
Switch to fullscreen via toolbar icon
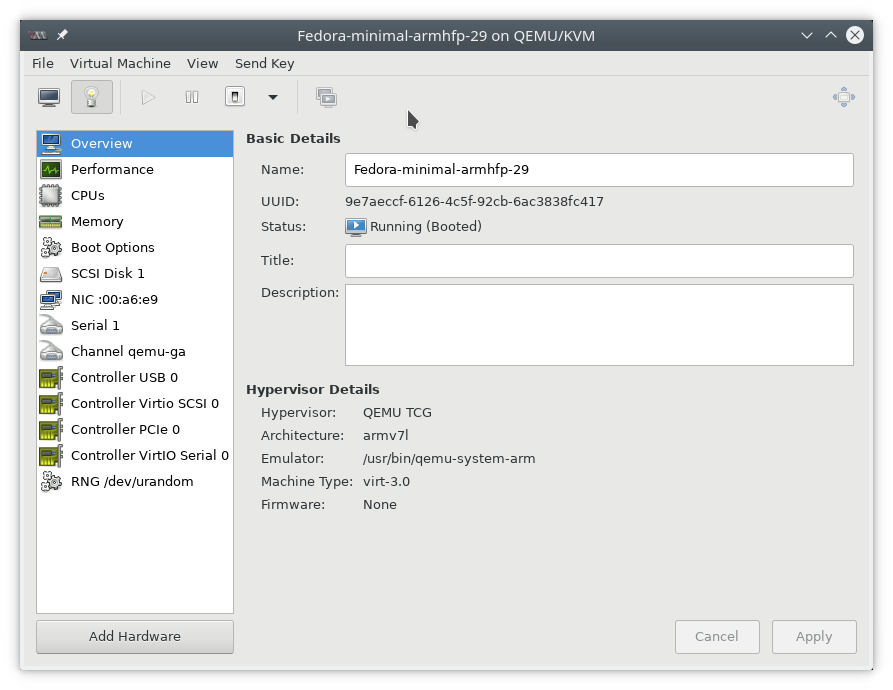point(843,97)
